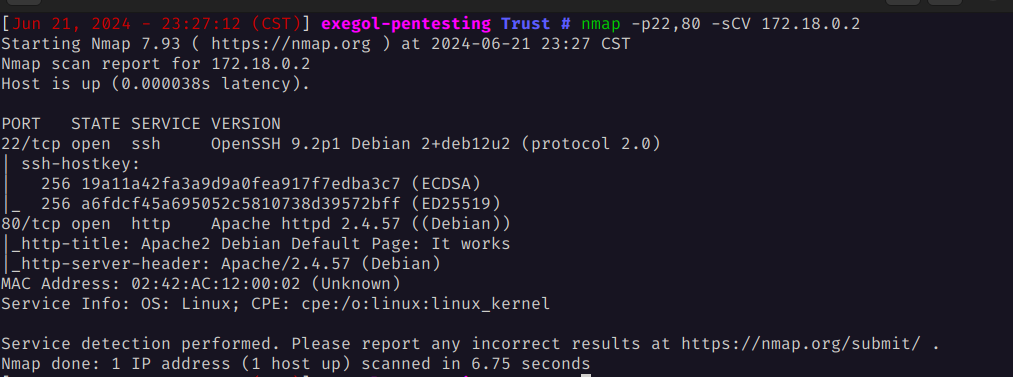1013x377 pixels.
Task: Click the ED25519 hostkey fingerprint
Action: click(241, 203)
